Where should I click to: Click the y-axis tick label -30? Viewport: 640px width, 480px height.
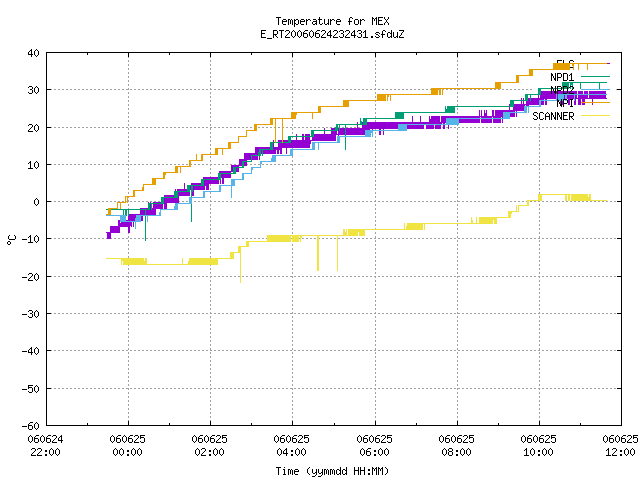click(31, 314)
